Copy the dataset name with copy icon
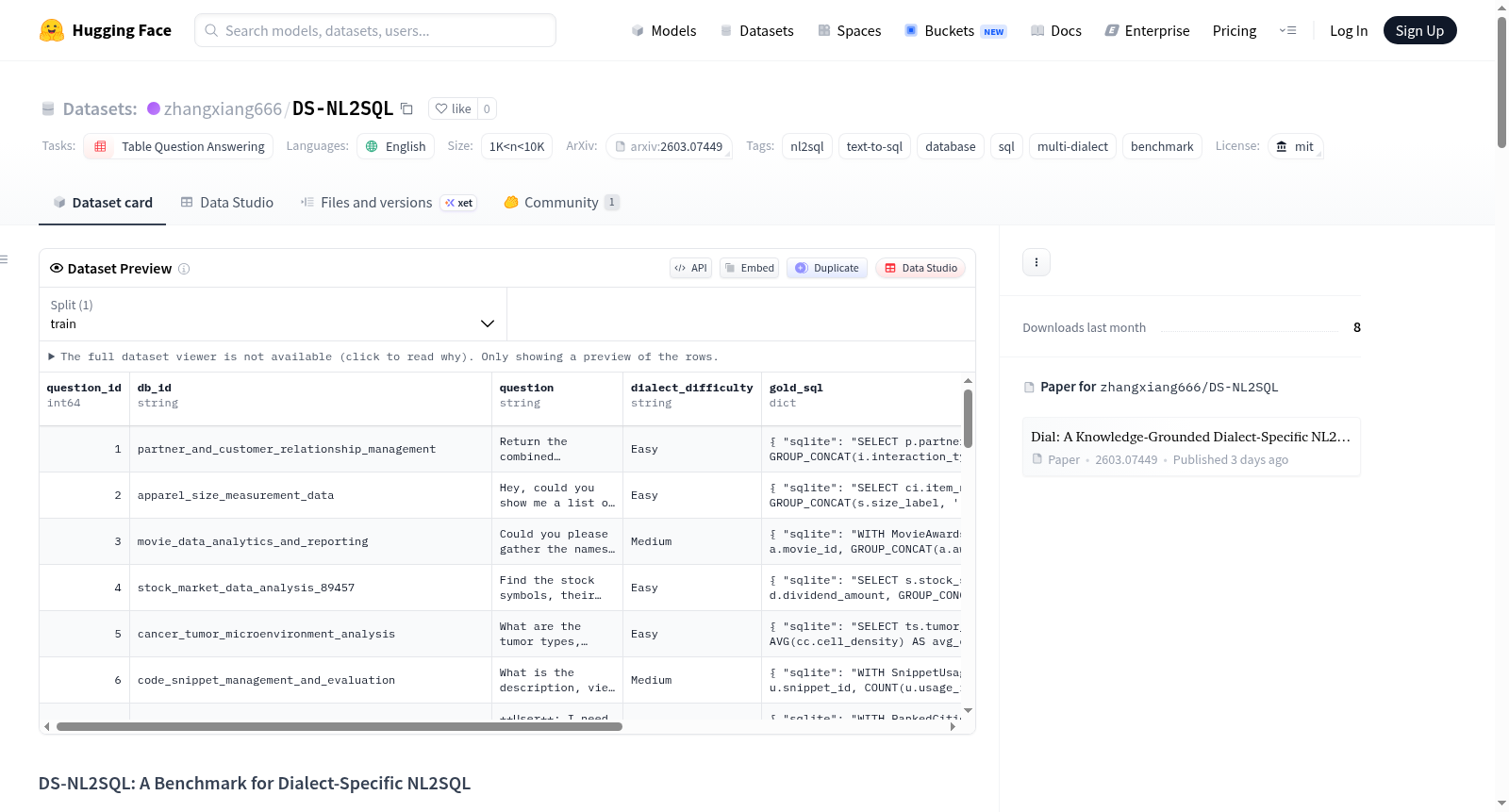The width and height of the screenshot is (1509, 812). (406, 108)
